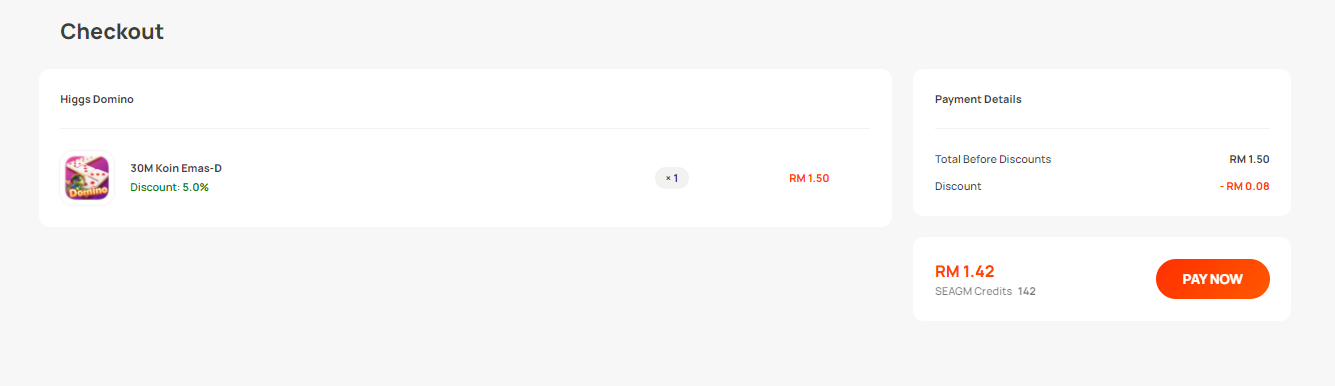This screenshot has width=1335, height=386.
Task: Click the RM 1.50 total before discounts value
Action: point(1249,159)
